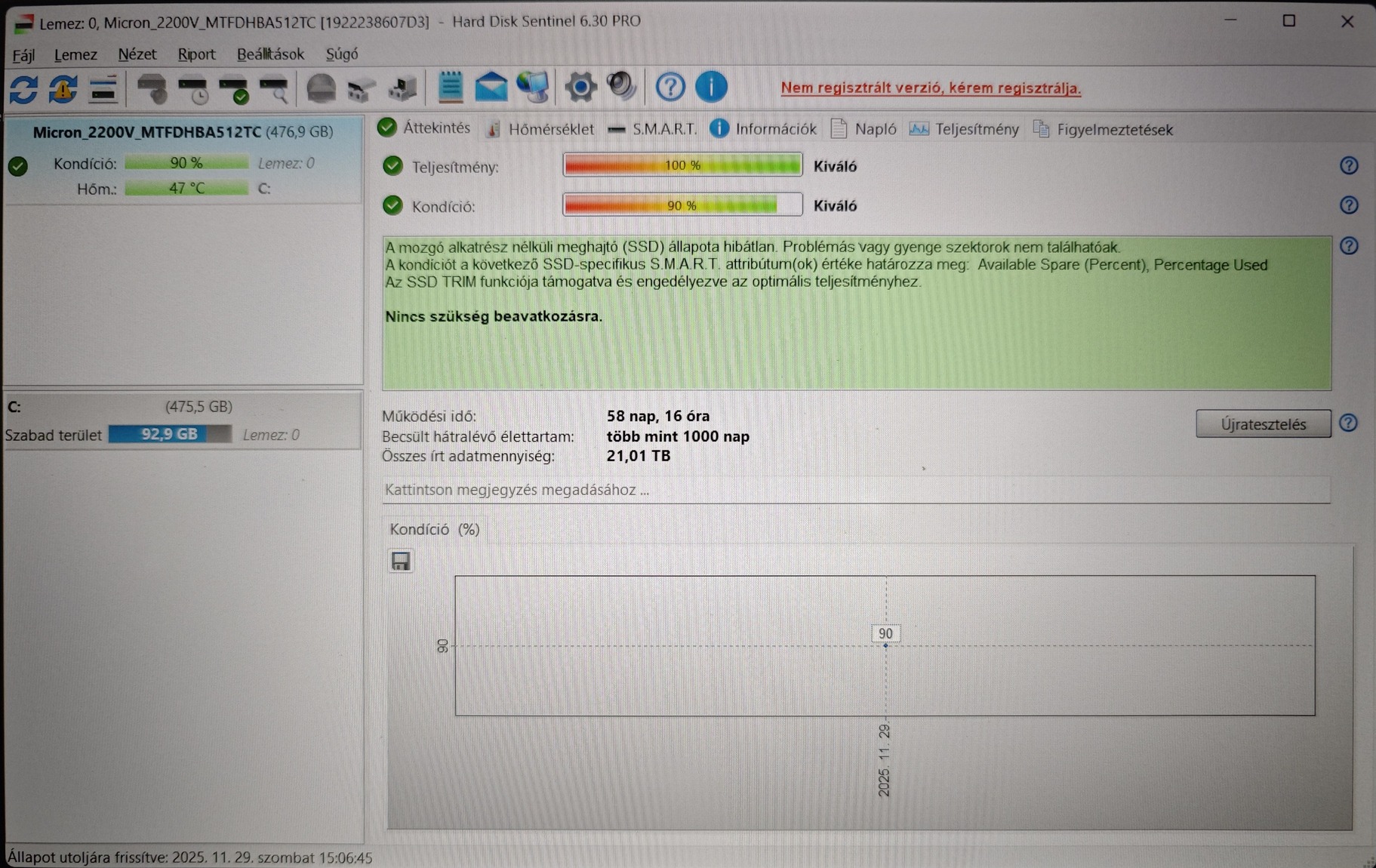Switch to the S.M.A.R.T. tab

pos(652,129)
